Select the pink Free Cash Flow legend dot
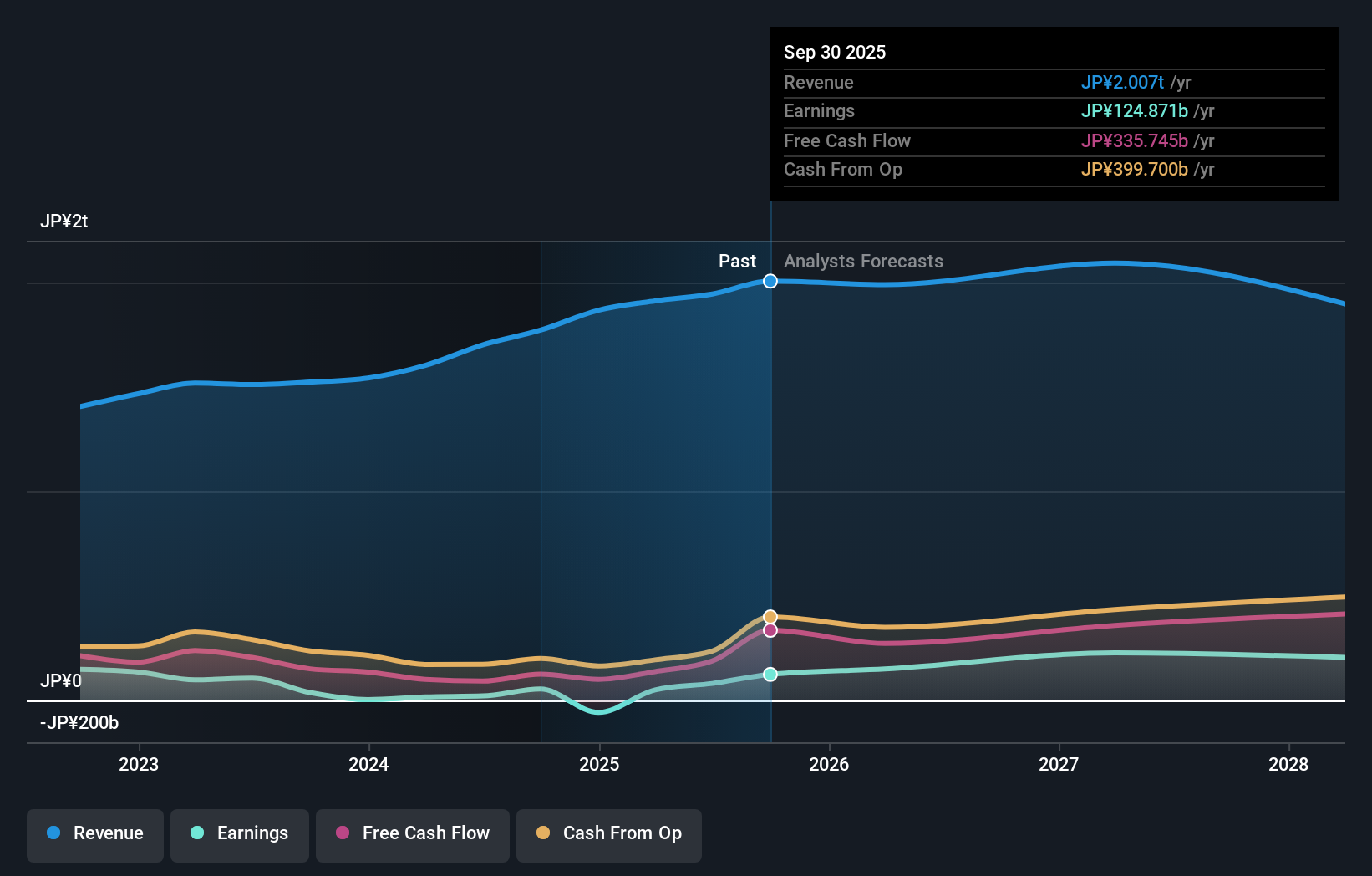Image resolution: width=1372 pixels, height=876 pixels. [x=343, y=833]
